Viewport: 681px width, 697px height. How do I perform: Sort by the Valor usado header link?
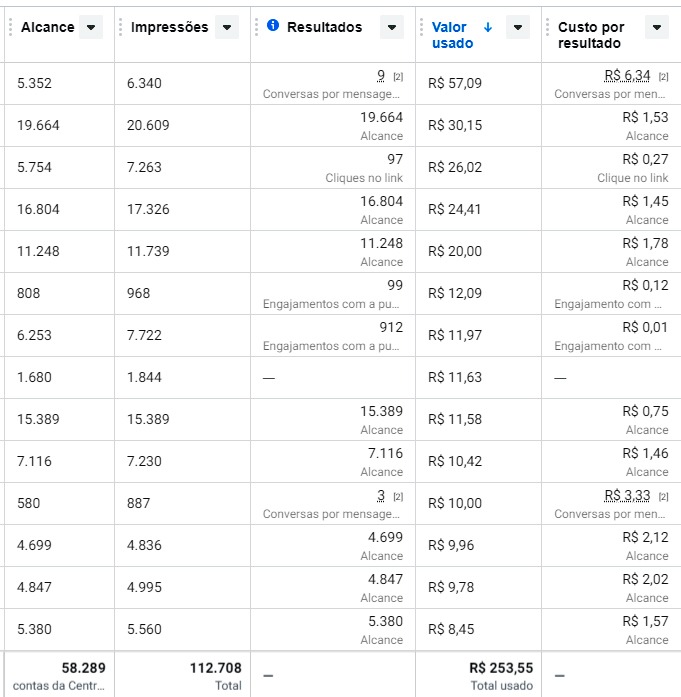pos(452,35)
